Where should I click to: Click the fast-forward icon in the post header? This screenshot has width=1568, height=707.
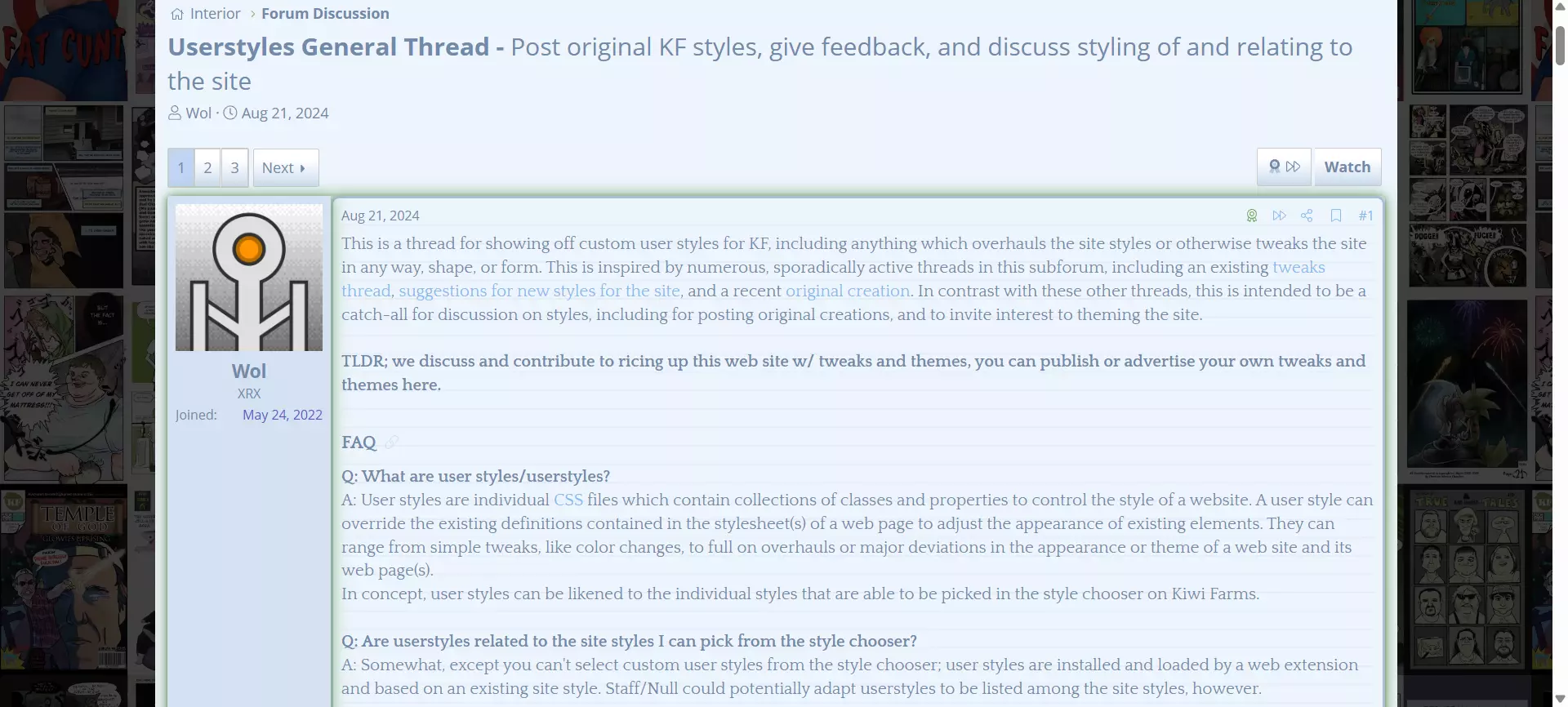pyautogui.click(x=1279, y=216)
